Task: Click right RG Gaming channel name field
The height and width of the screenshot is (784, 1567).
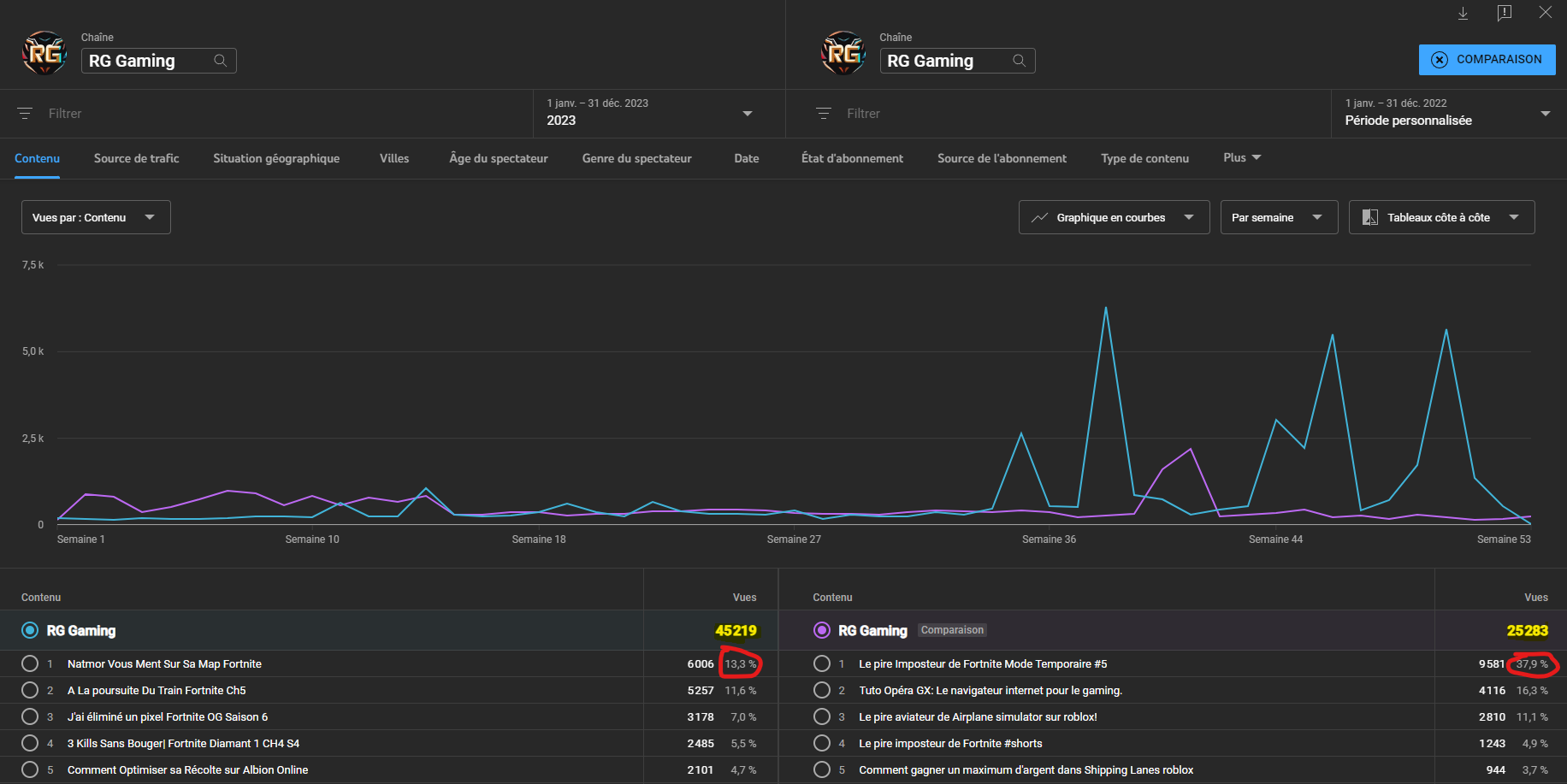Action: coord(958,61)
